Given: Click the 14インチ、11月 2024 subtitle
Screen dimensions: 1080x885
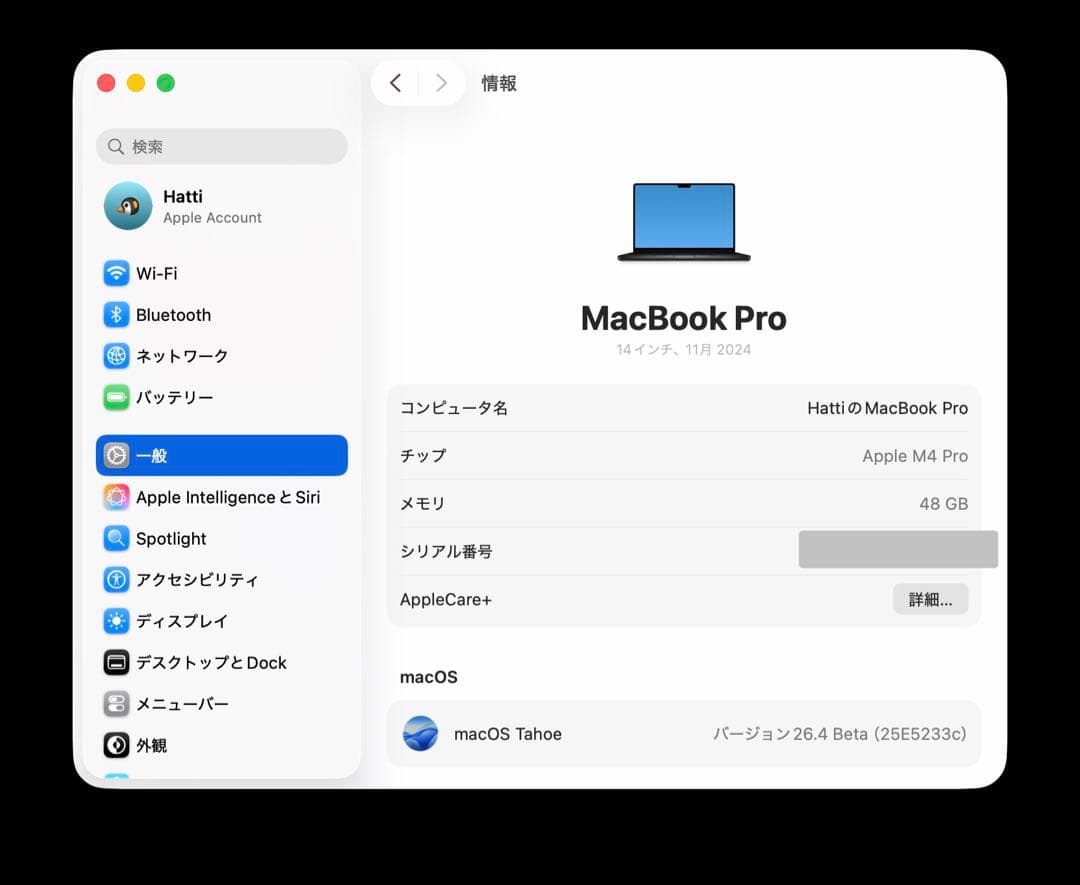Looking at the screenshot, I should click(683, 349).
